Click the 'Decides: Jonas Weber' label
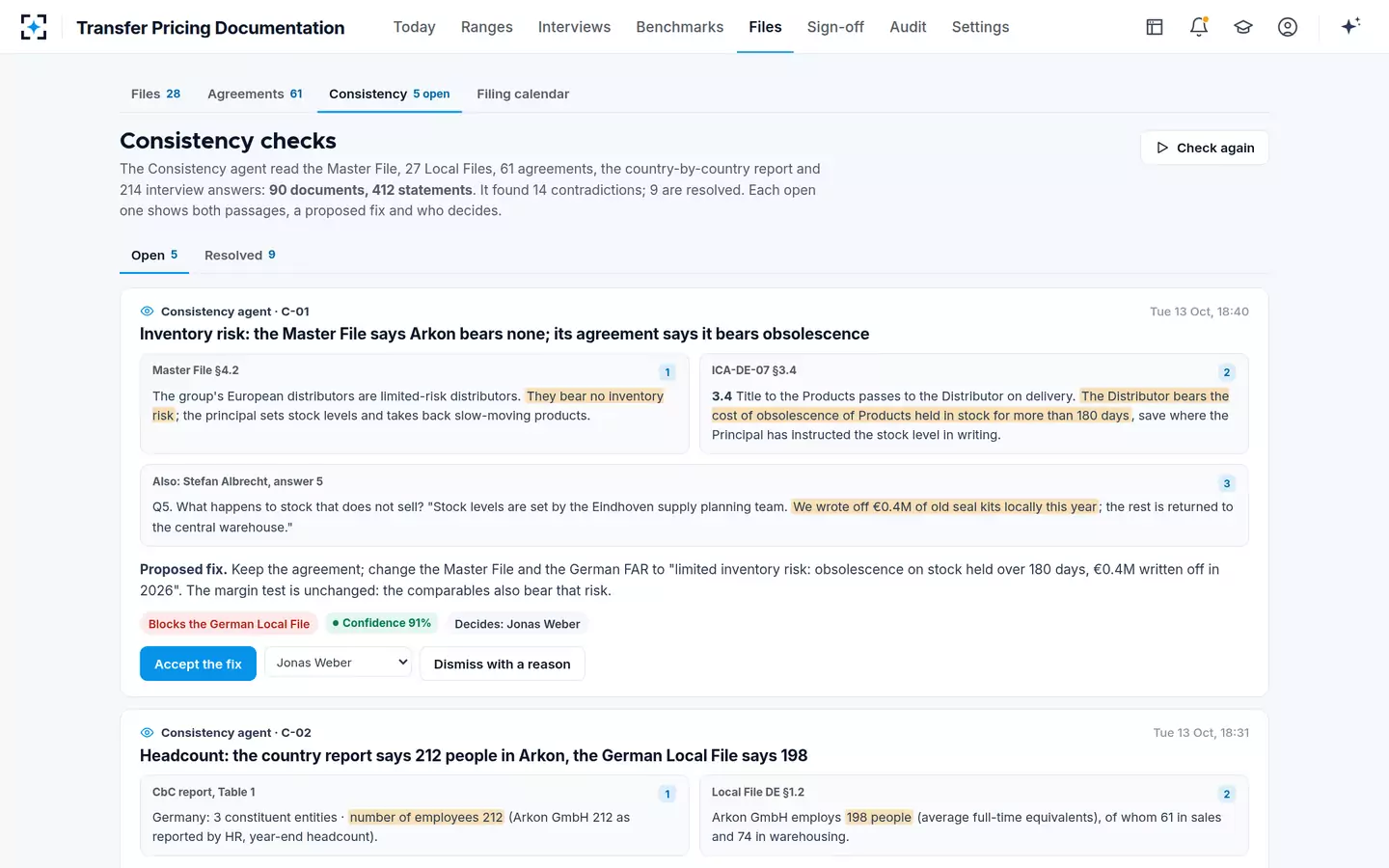This screenshot has height=868, width=1389. [517, 624]
